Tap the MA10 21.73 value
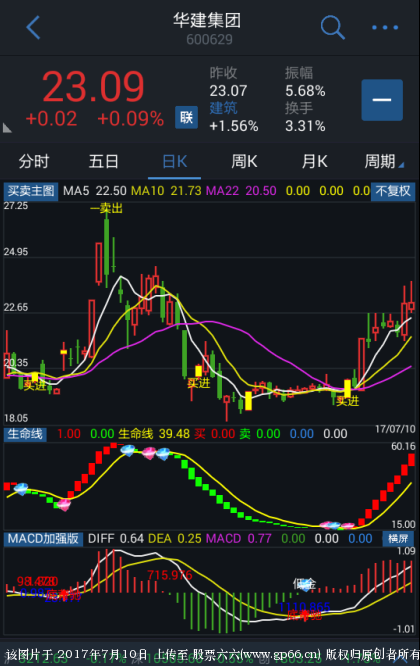 [x=166, y=191]
